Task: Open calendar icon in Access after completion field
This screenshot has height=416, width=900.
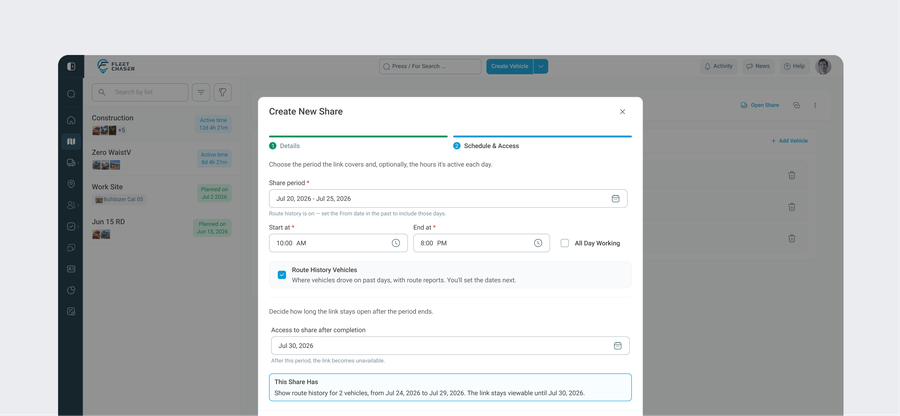Action: 618,345
